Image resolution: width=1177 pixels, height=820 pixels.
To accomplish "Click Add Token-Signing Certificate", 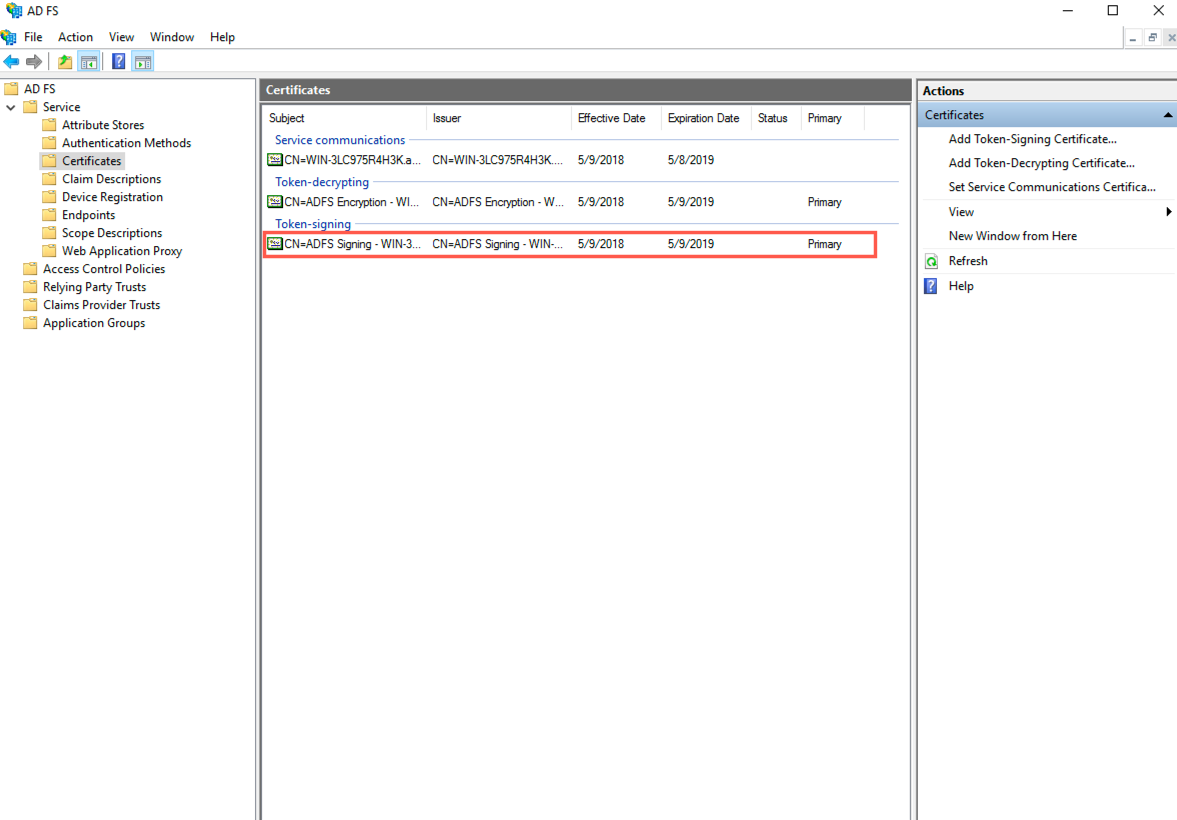I will click(1032, 139).
